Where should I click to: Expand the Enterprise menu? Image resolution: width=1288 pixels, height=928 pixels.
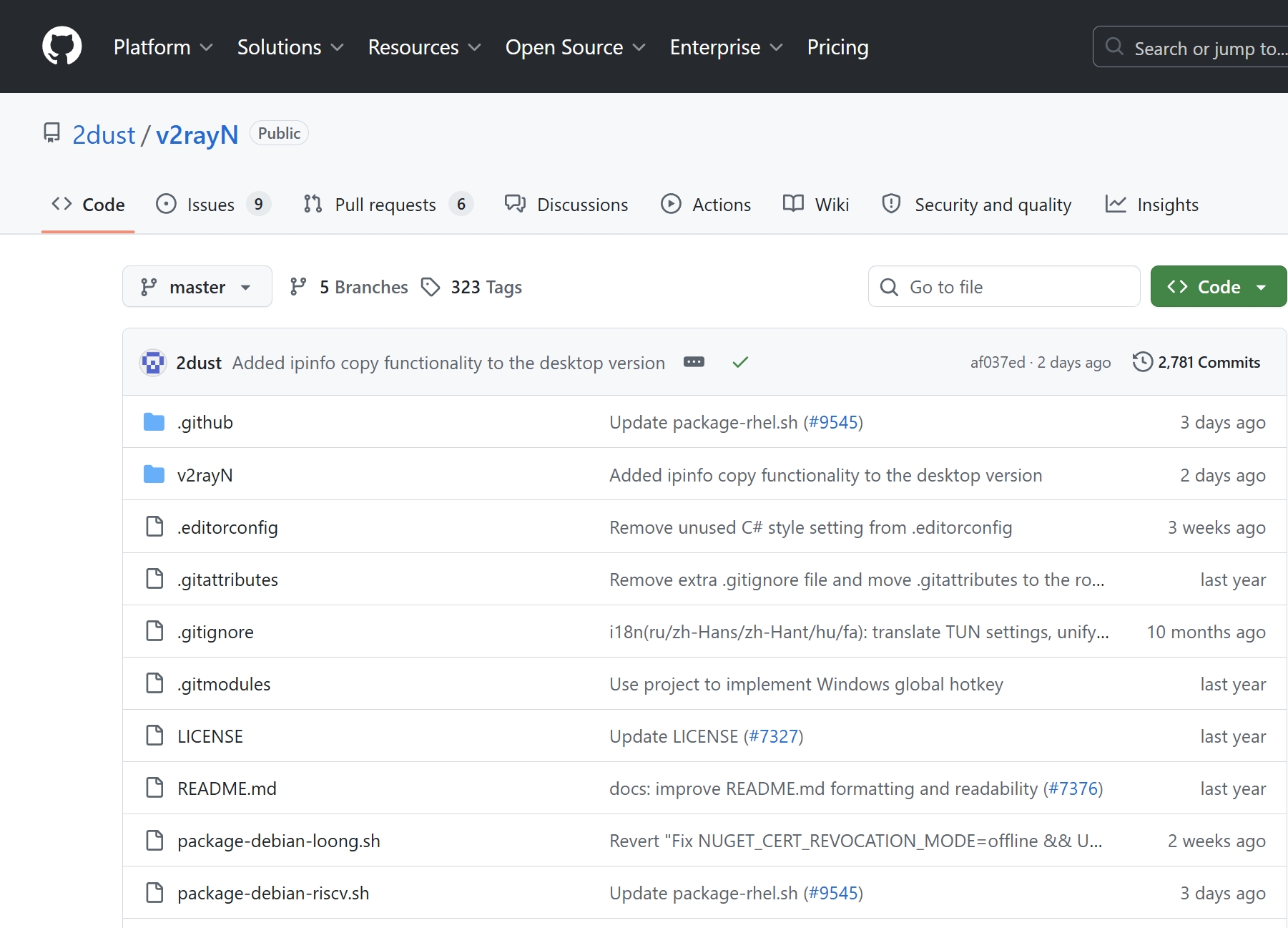[727, 47]
